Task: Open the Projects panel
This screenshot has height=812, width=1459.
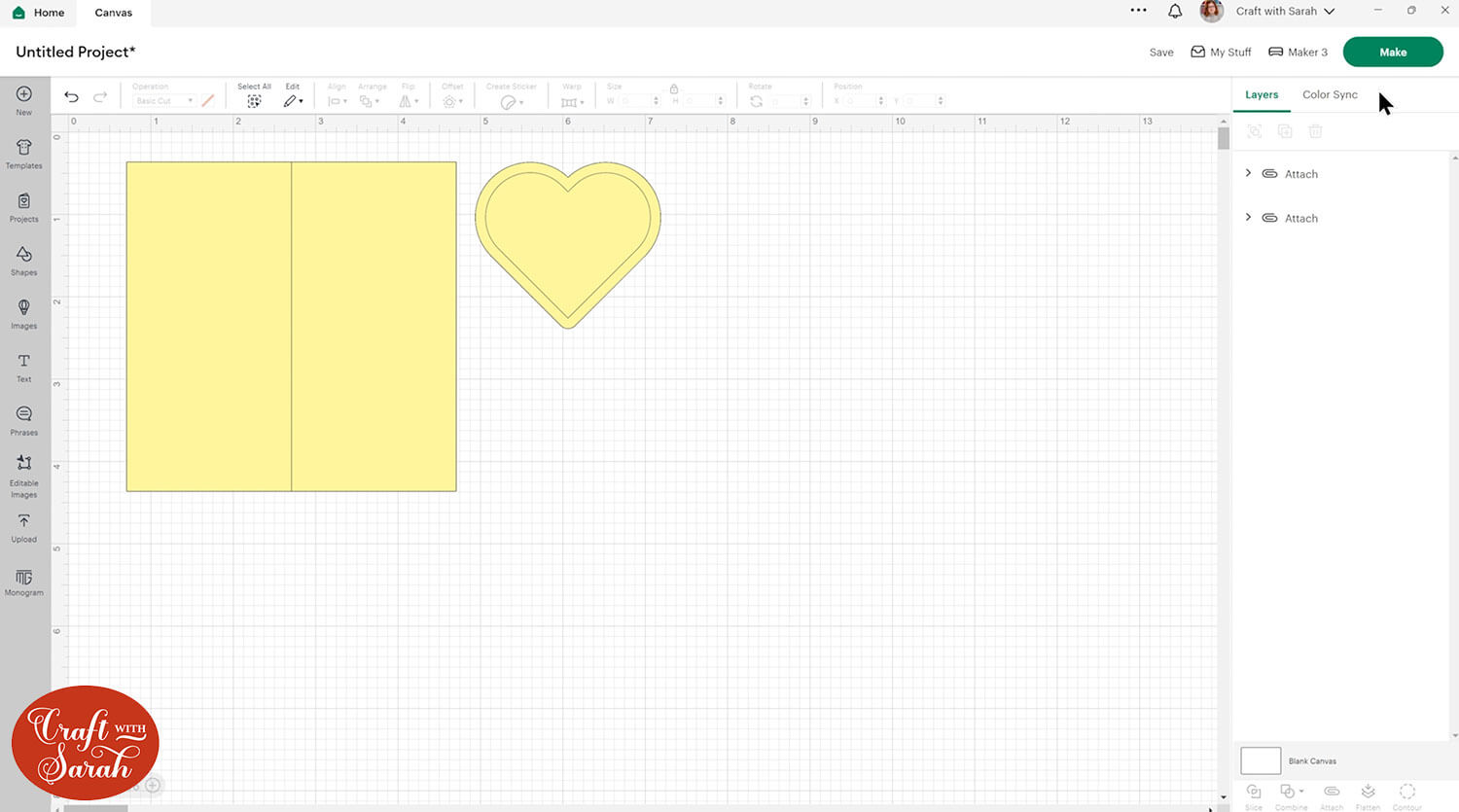Action: (24, 201)
